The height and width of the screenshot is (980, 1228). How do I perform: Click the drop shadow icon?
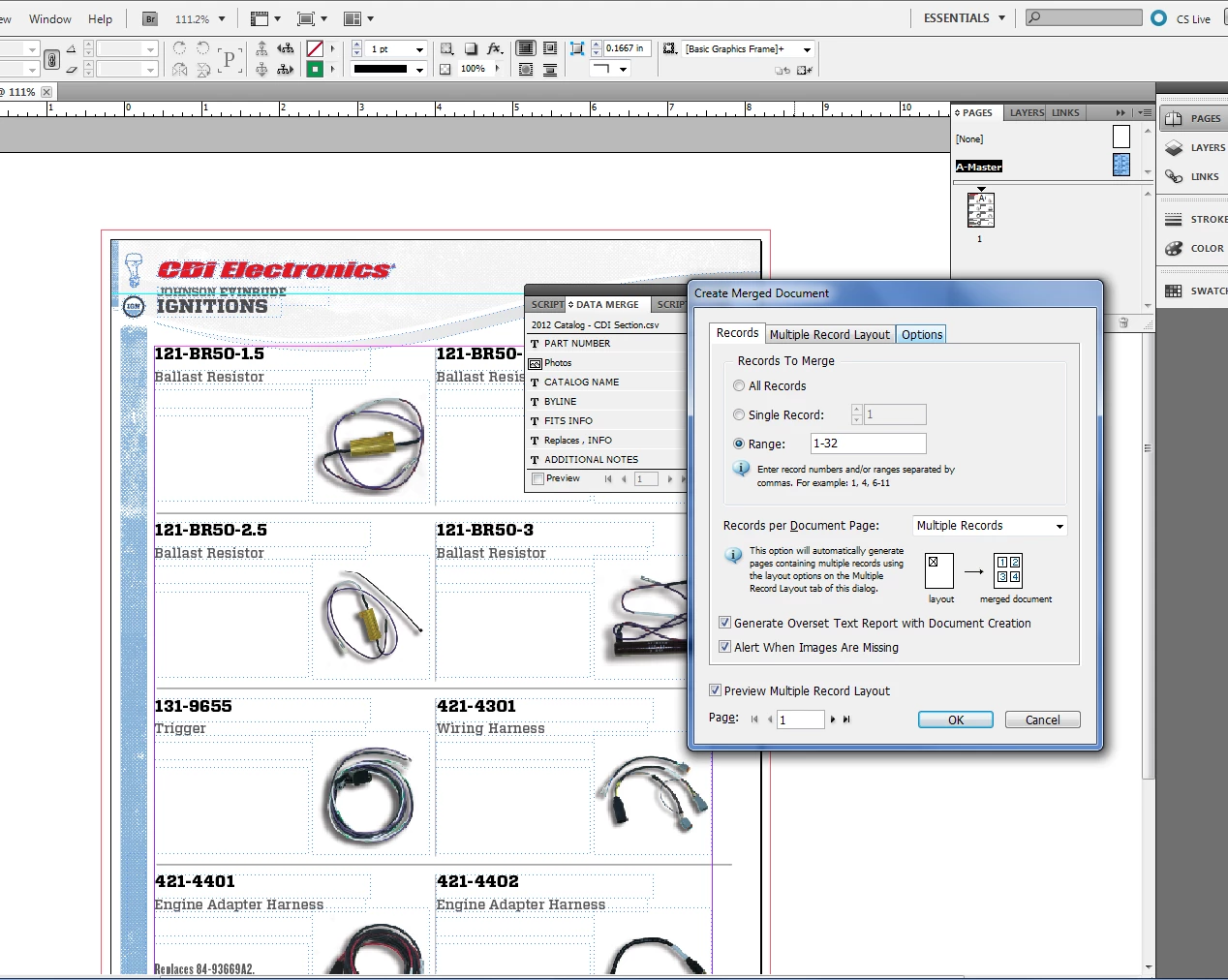[471, 48]
